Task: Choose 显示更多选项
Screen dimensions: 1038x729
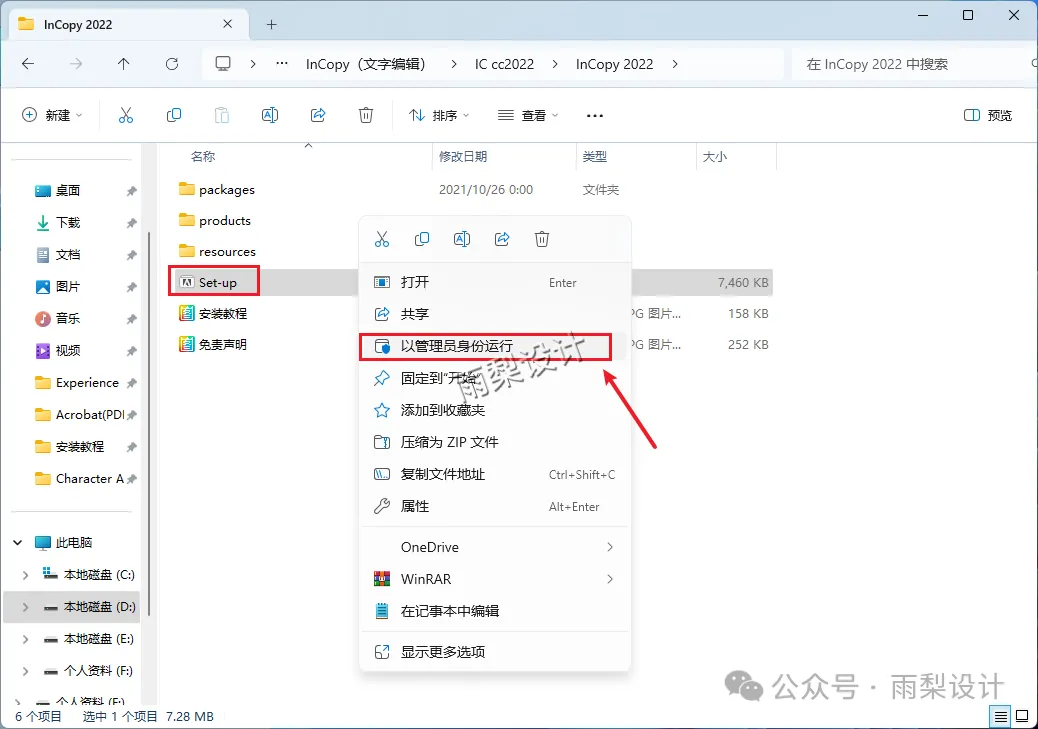Action: (495, 652)
